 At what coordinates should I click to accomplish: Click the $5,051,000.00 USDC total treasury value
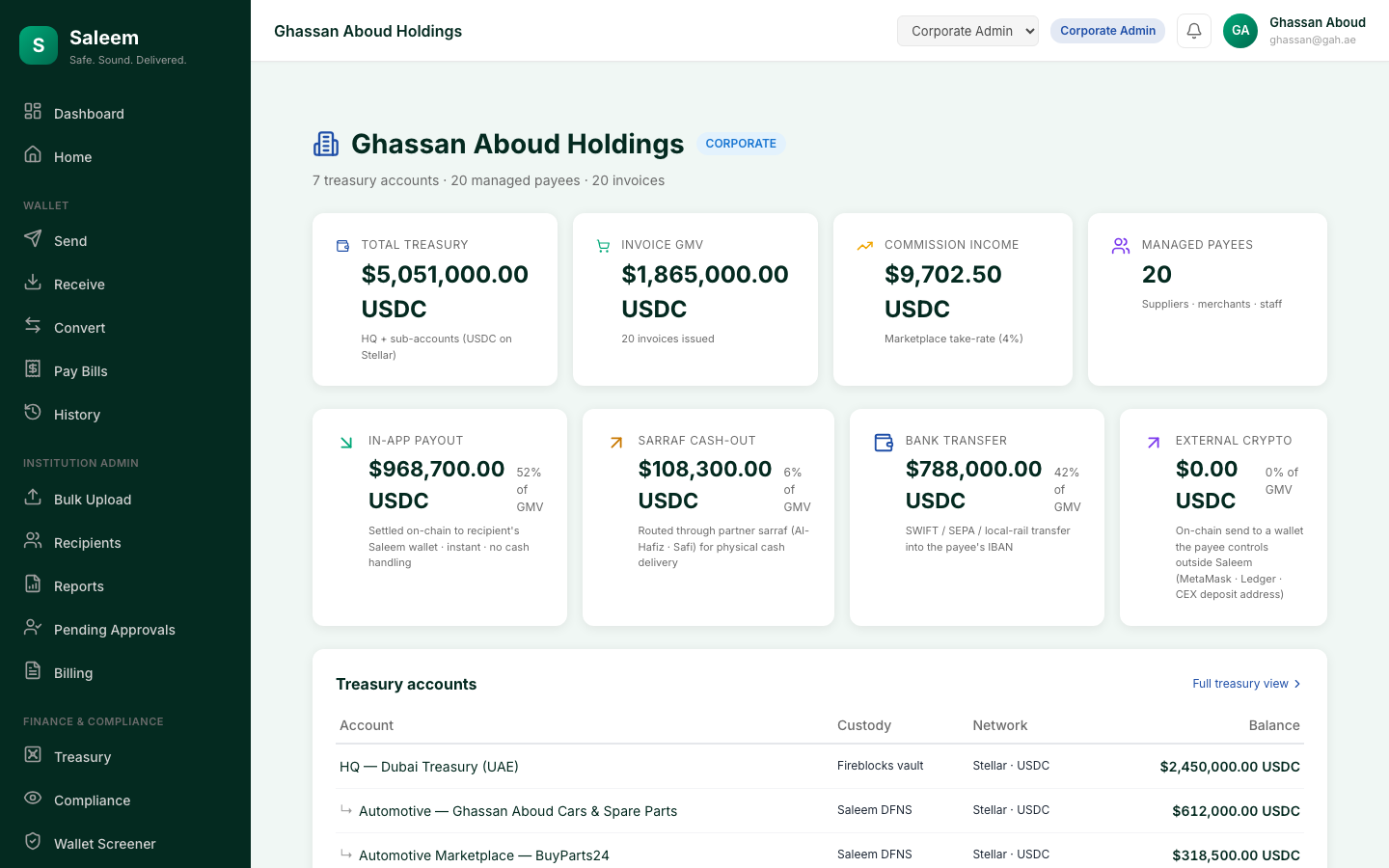pyautogui.click(x=445, y=291)
